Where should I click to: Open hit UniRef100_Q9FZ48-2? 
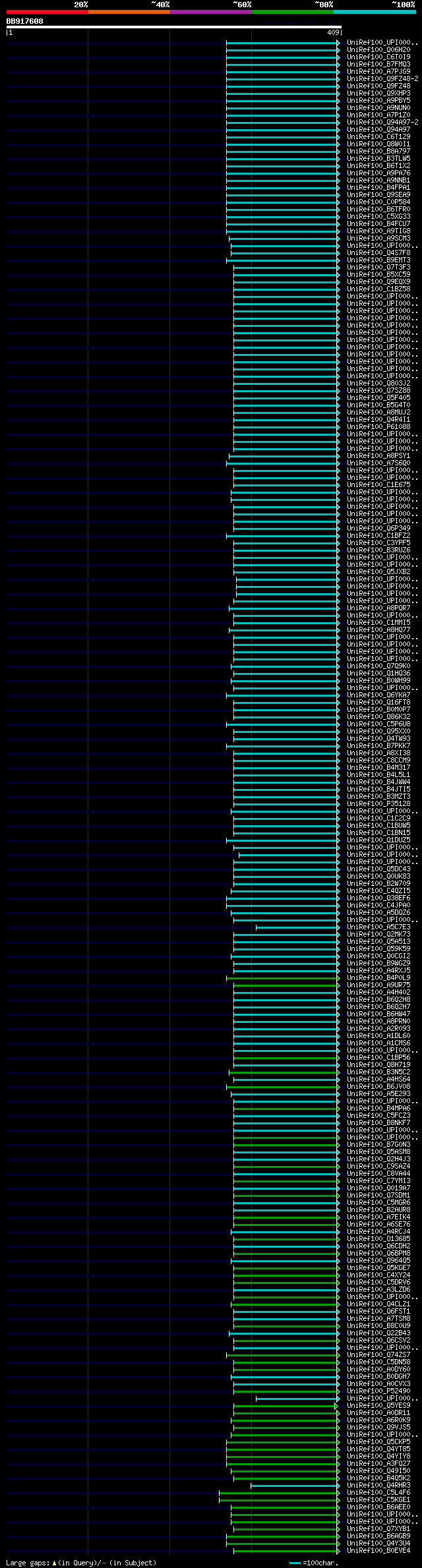pos(382,78)
